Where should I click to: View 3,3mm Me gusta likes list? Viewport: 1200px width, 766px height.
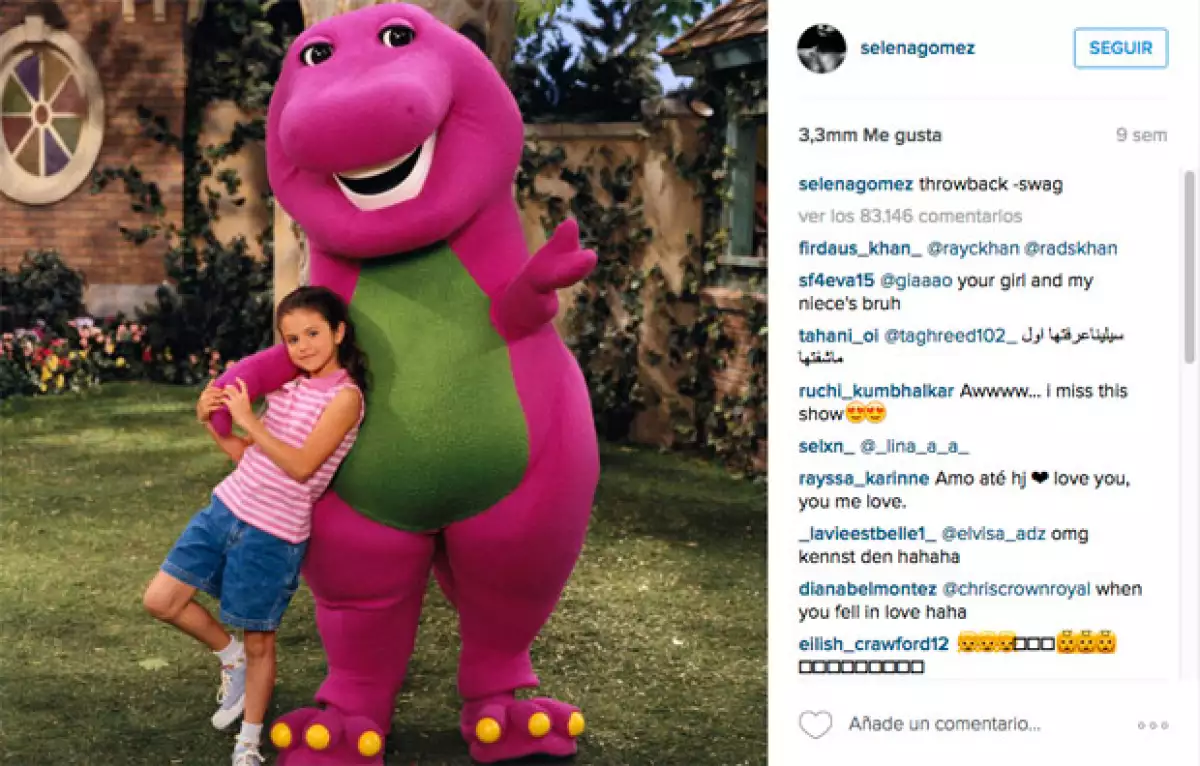[x=870, y=135]
